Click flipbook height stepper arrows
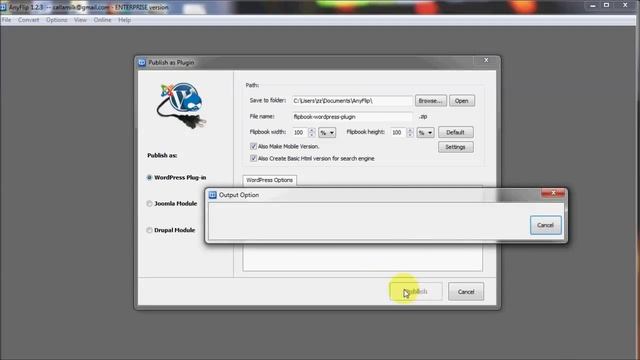This screenshot has width=640, height=360. click(x=410, y=132)
